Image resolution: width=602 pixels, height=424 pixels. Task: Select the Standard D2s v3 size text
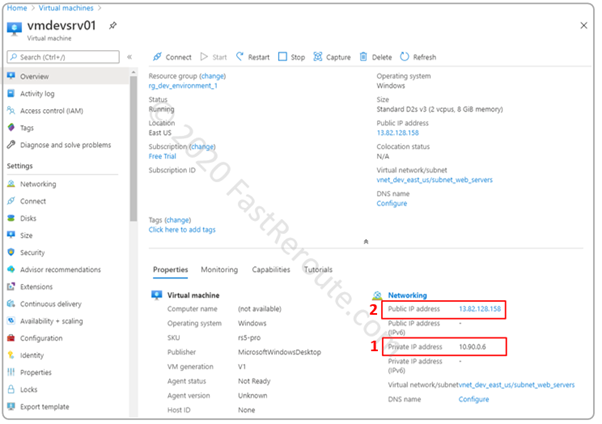click(x=440, y=109)
